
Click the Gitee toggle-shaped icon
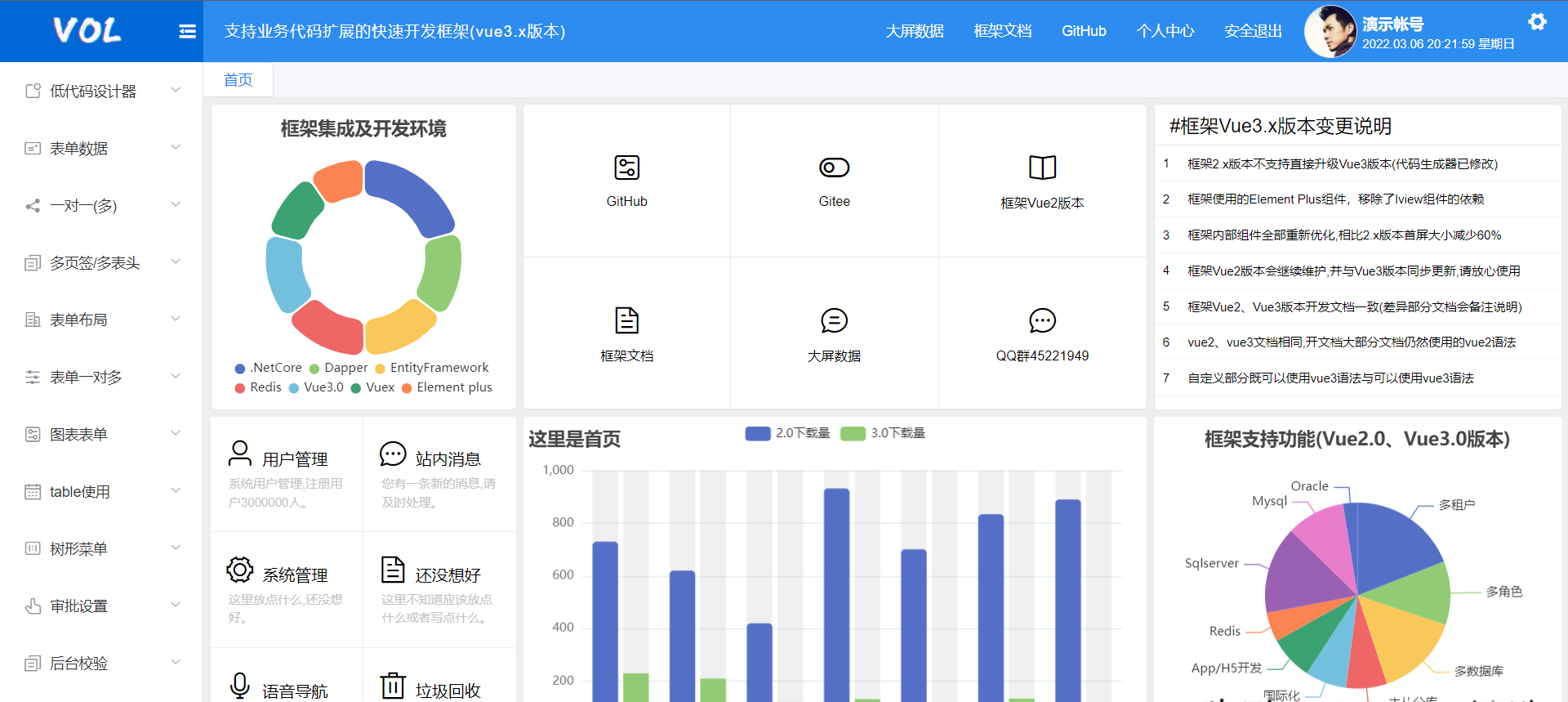834,168
